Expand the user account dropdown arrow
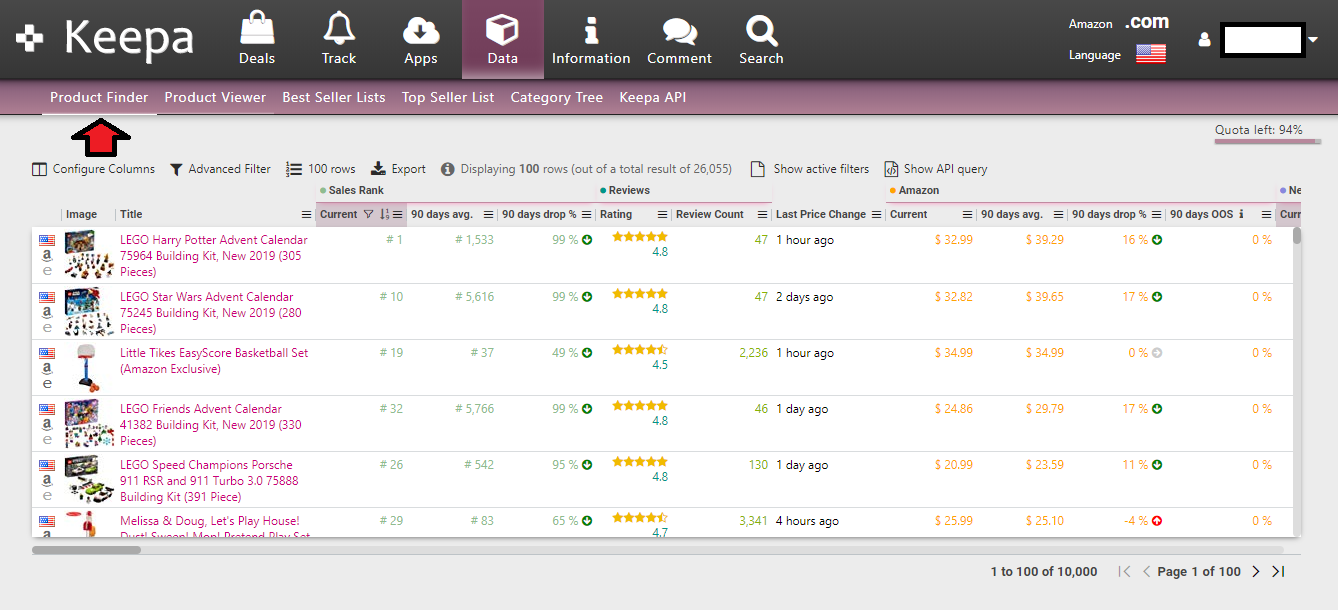The image size is (1338, 610). pyautogui.click(x=1313, y=40)
